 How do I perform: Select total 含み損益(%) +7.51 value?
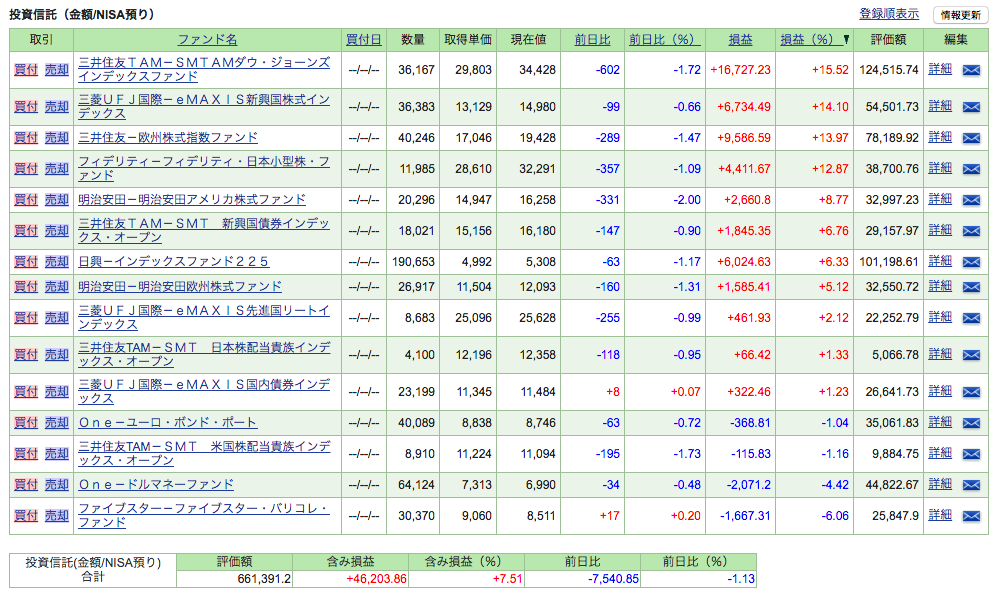(x=508, y=579)
